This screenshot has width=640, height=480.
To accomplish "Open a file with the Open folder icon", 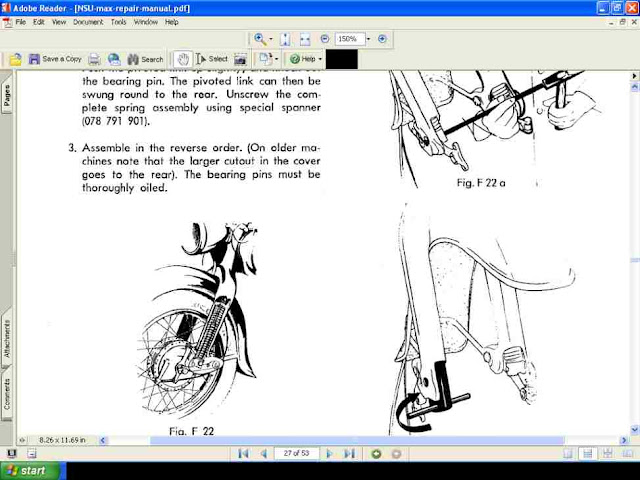I will tap(16, 60).
